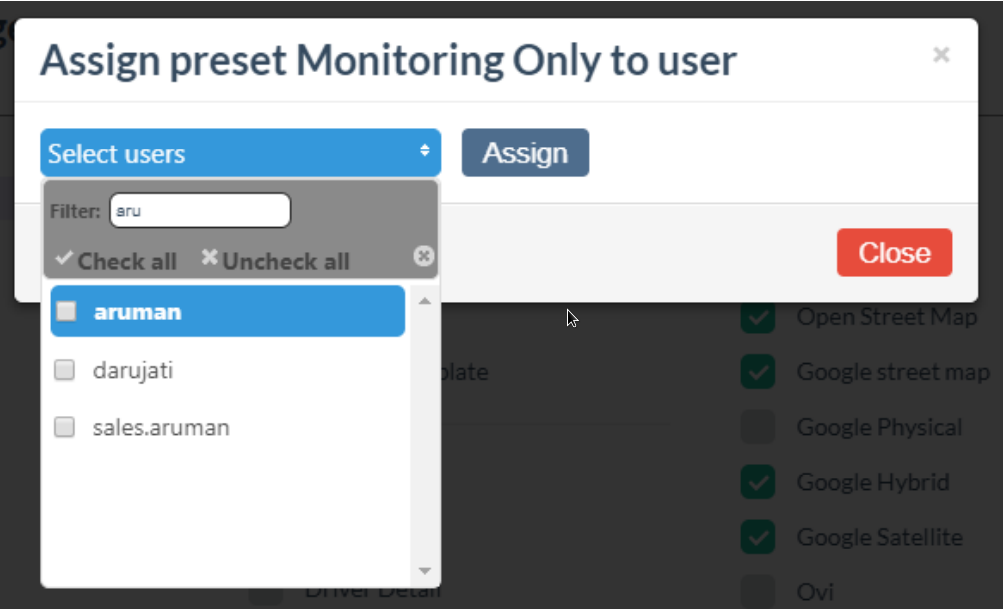
Task: Tick the sales.aruman user checkbox
Action: point(65,428)
